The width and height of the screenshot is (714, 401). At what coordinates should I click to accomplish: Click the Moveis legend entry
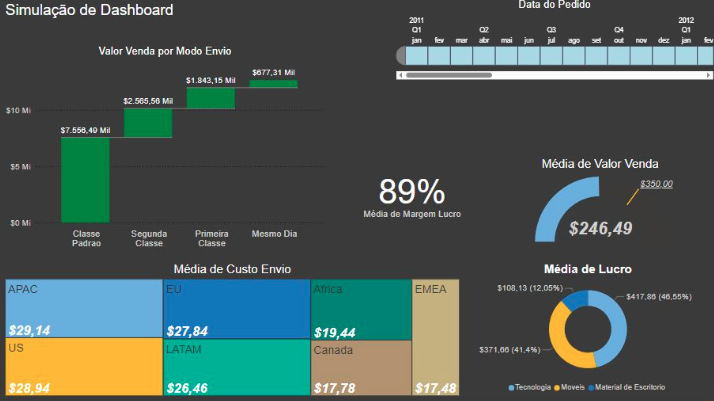570,387
